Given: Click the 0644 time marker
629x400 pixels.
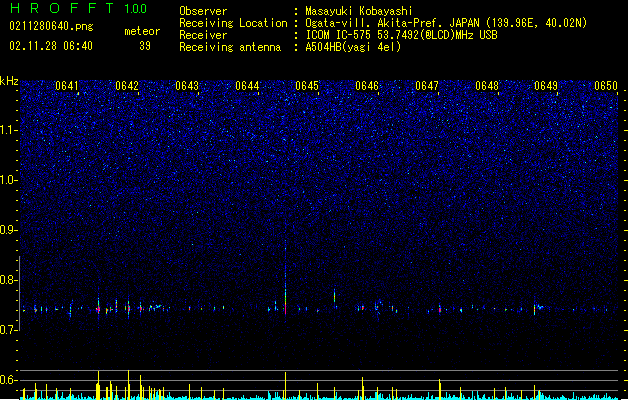Looking at the screenshot, I should (247, 86).
